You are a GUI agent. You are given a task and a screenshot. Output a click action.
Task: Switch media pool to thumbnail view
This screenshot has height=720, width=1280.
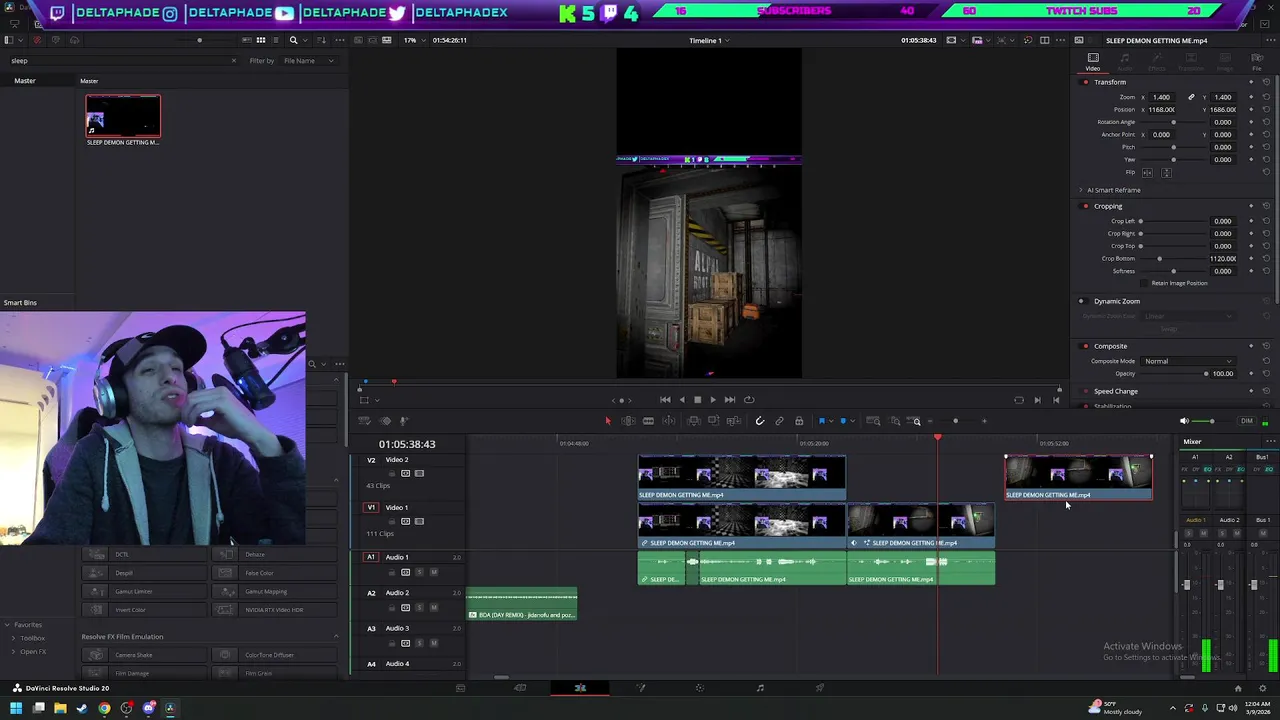click(261, 40)
